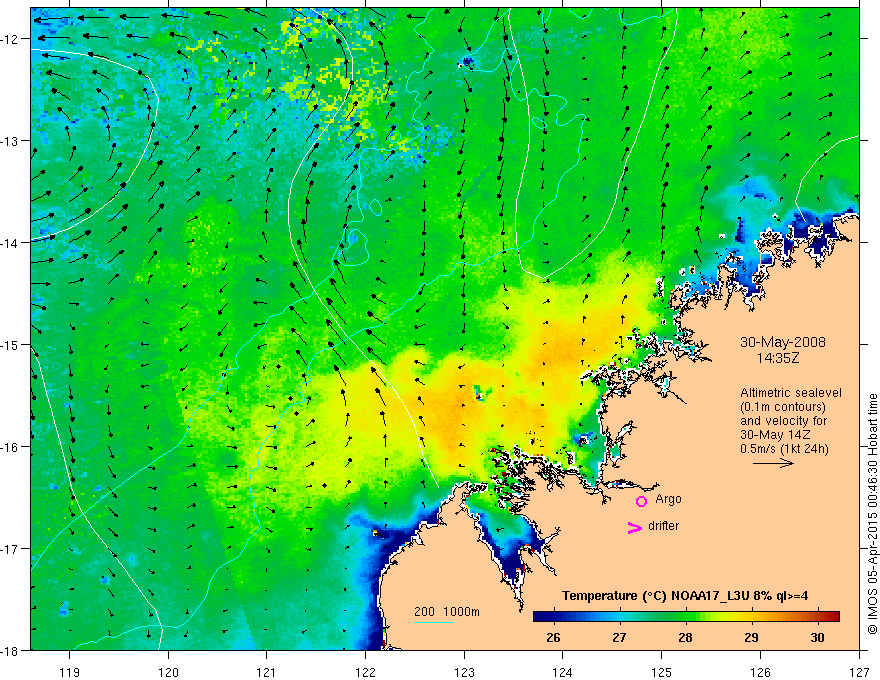The width and height of the screenshot is (880, 680).
Task: Click the latitude axis label '-12'
Action: (x=10, y=39)
